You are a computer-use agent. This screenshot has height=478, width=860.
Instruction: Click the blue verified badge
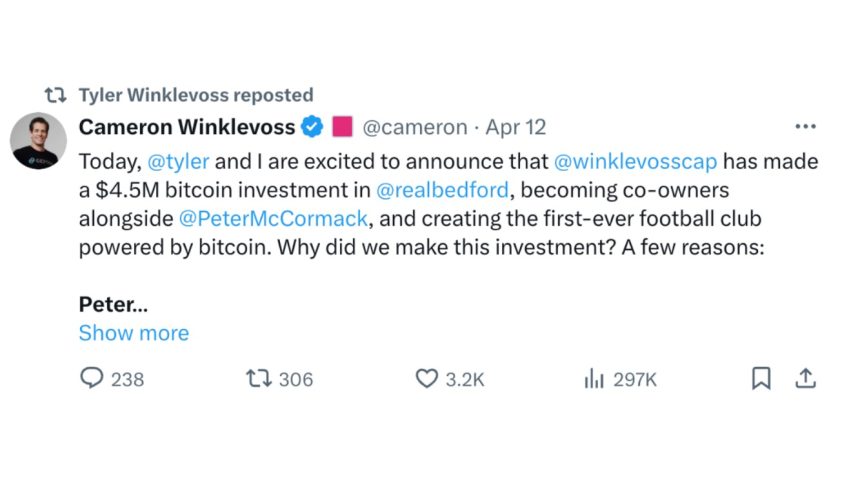click(x=312, y=127)
